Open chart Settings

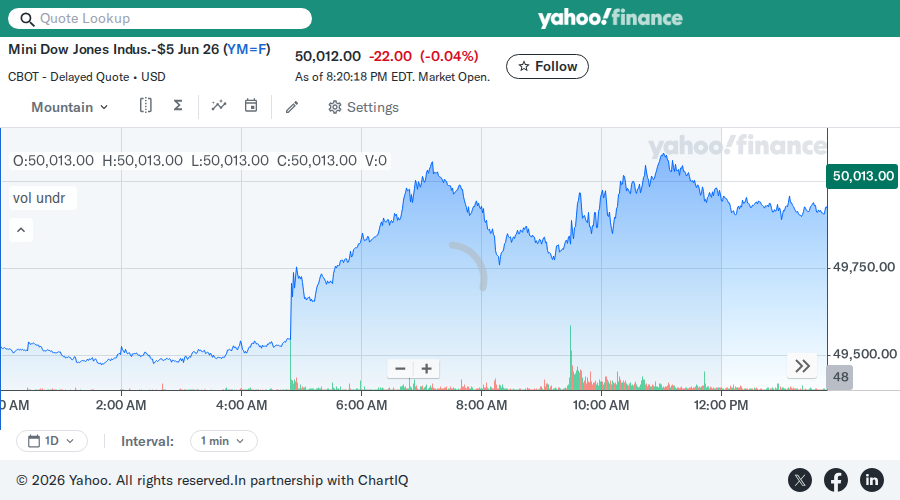pyautogui.click(x=363, y=107)
